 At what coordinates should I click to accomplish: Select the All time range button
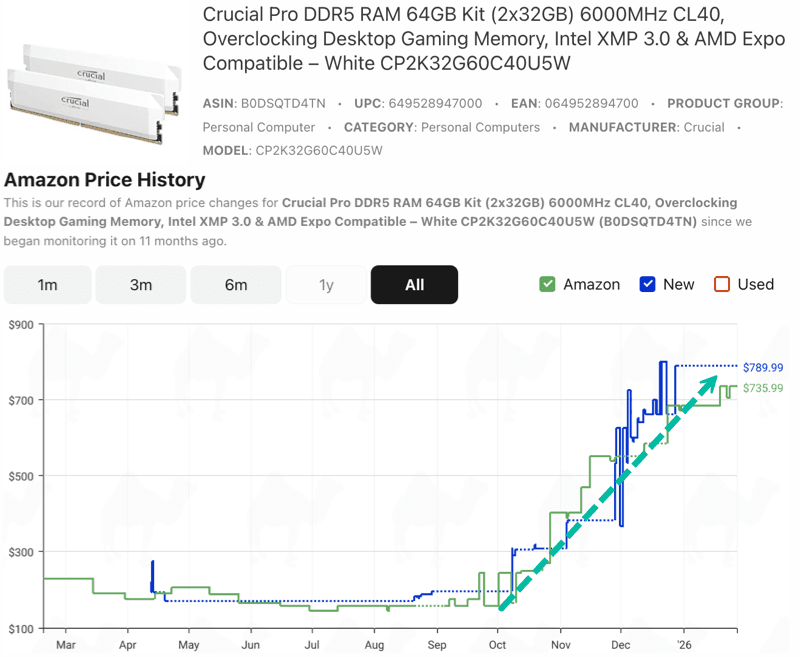pyautogui.click(x=414, y=285)
